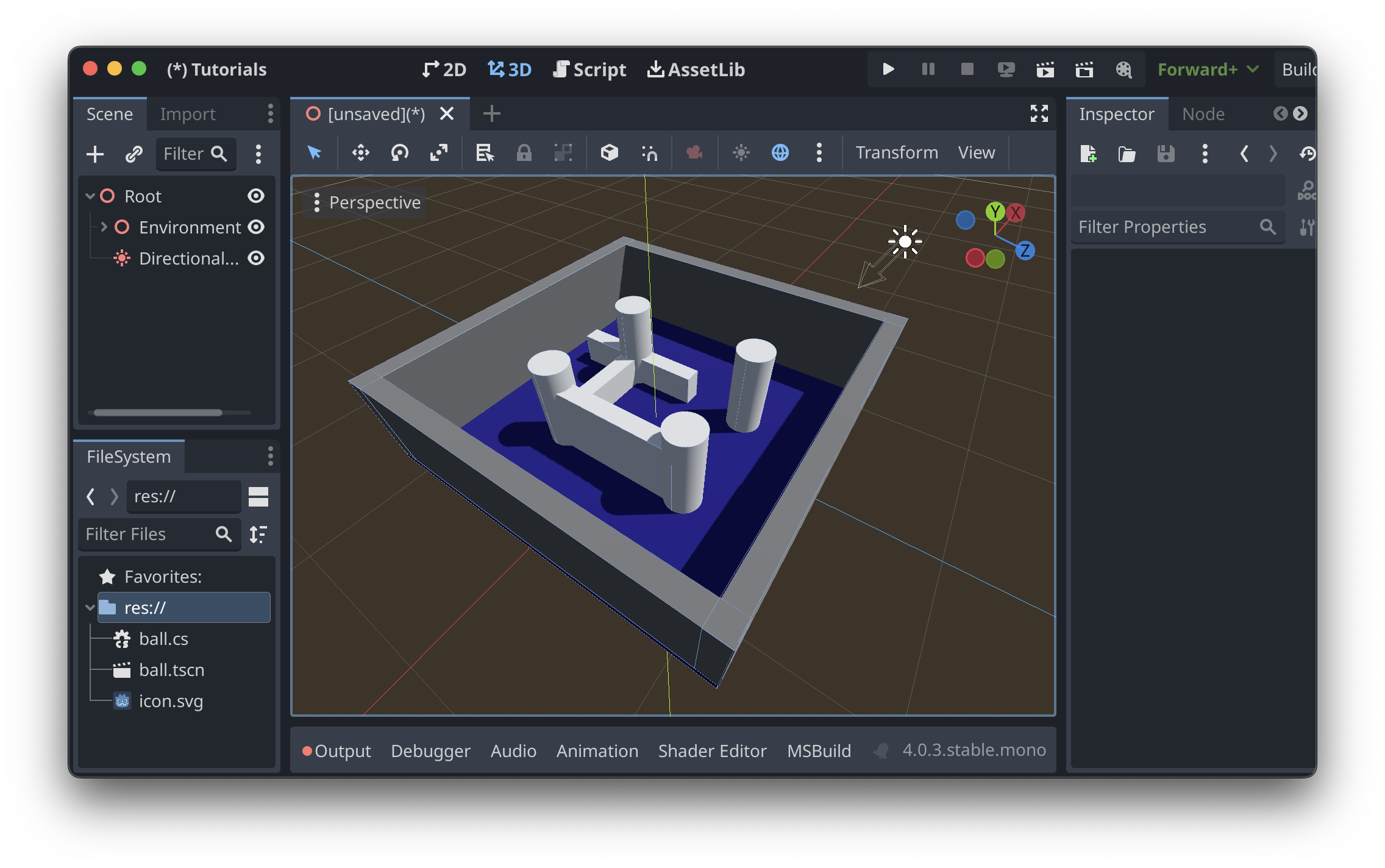Open the Perspective view menu
This screenshot has width=1385, height=868.
tap(364, 202)
